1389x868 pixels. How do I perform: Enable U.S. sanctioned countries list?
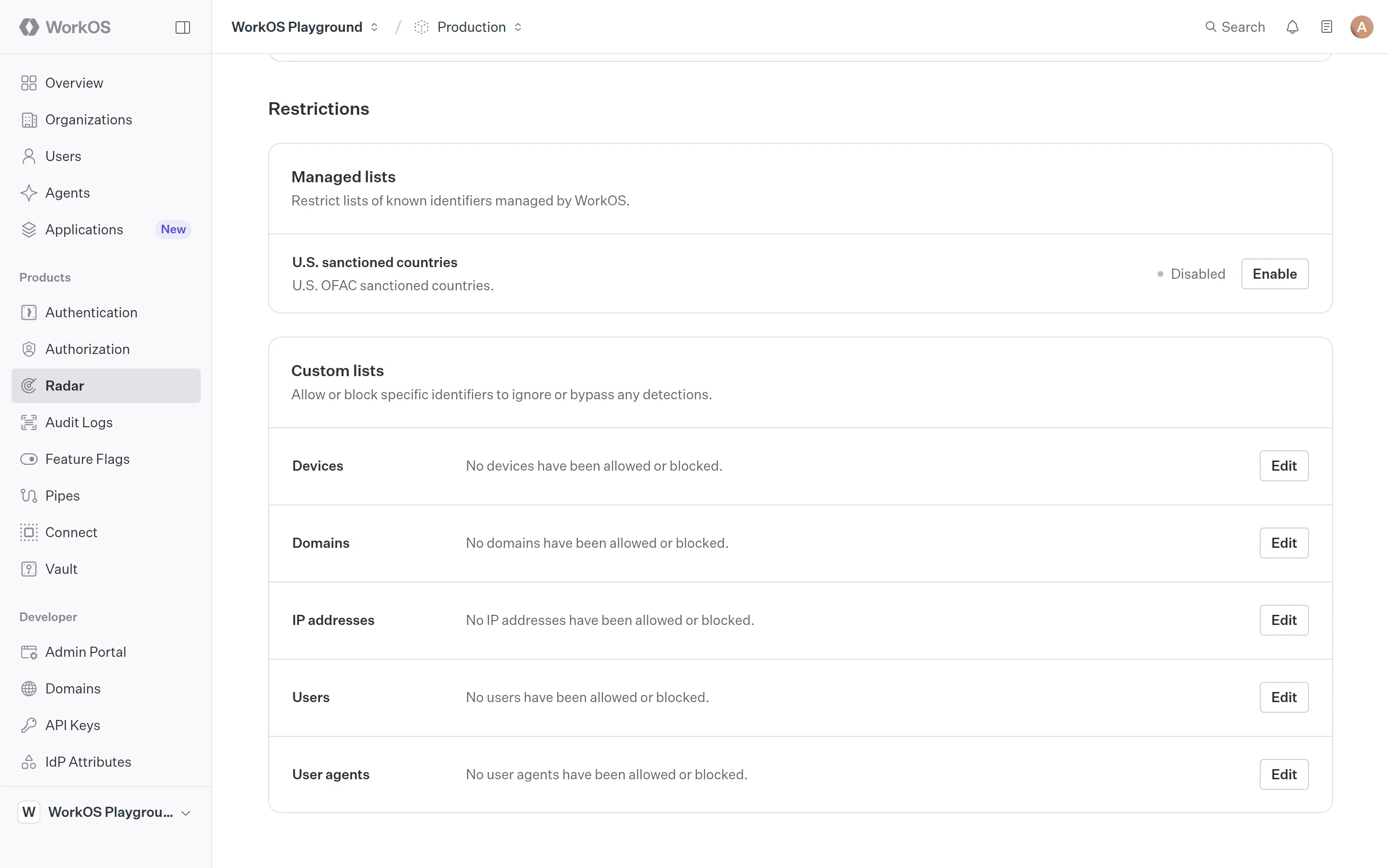click(x=1275, y=274)
